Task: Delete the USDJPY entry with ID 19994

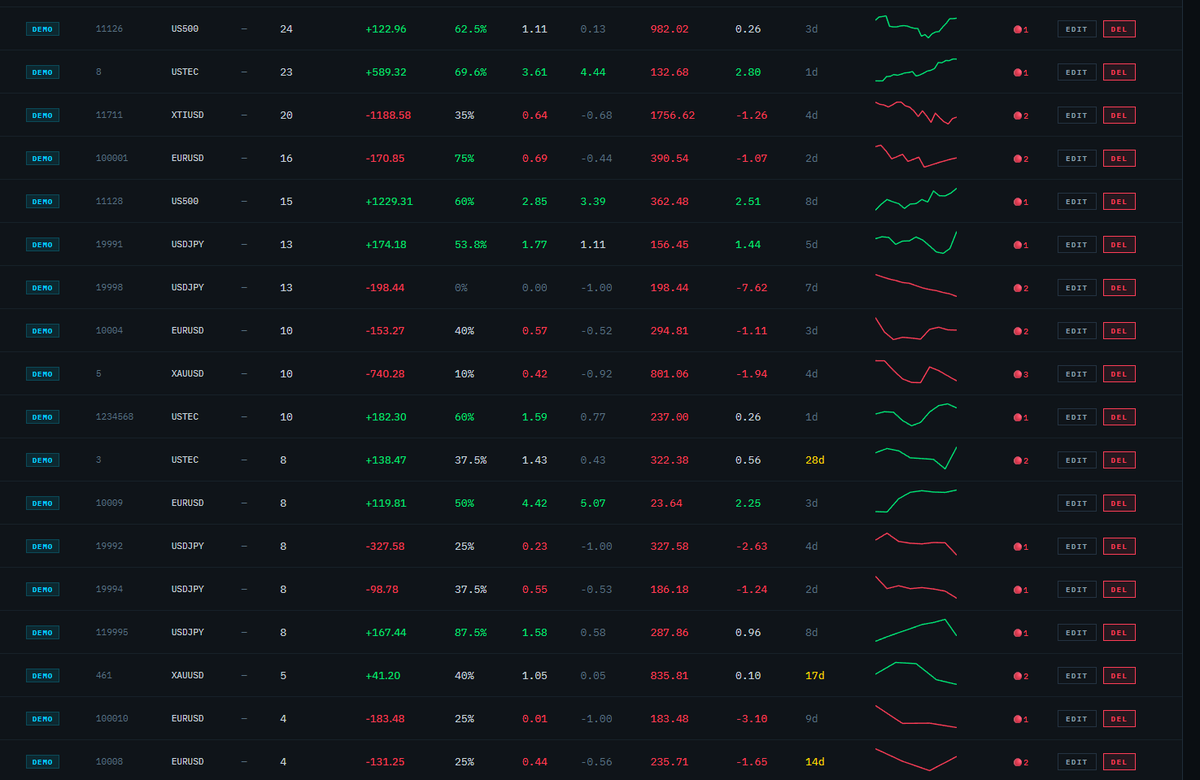Action: click(x=1119, y=589)
